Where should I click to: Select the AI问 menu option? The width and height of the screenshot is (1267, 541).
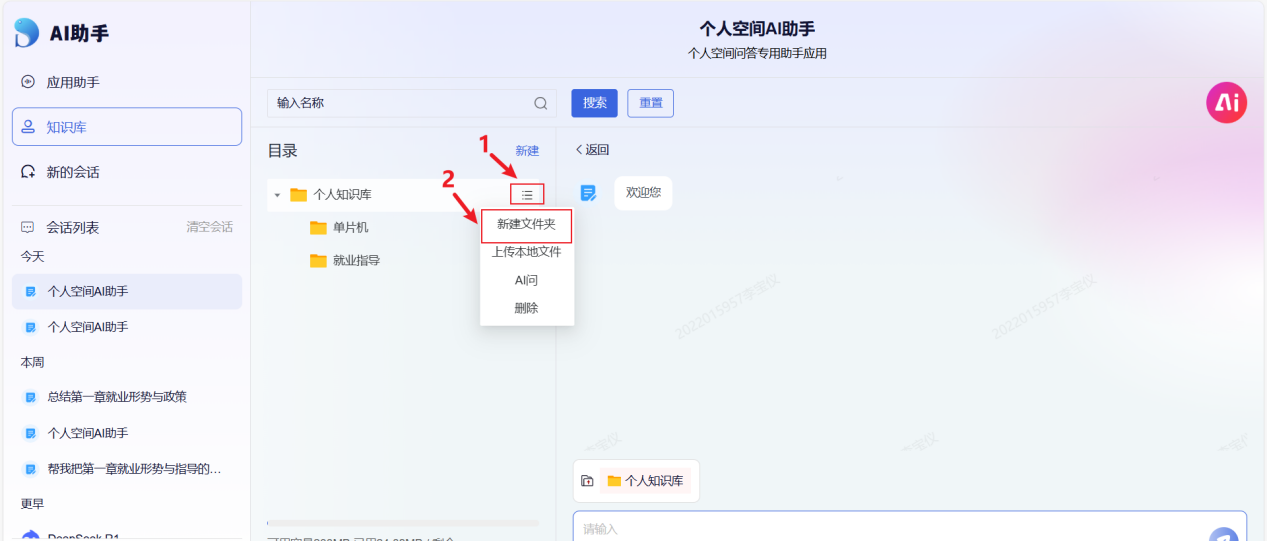(526, 280)
